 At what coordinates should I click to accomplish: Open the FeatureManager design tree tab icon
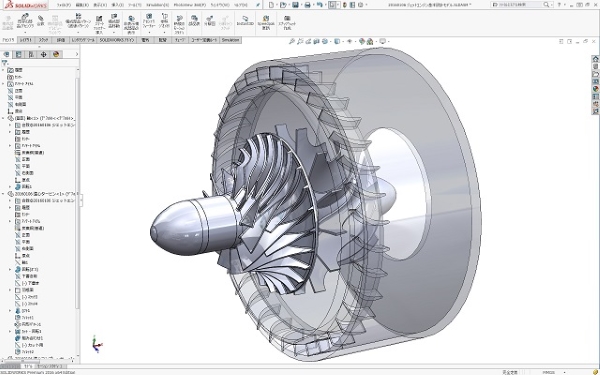[x=7, y=54]
